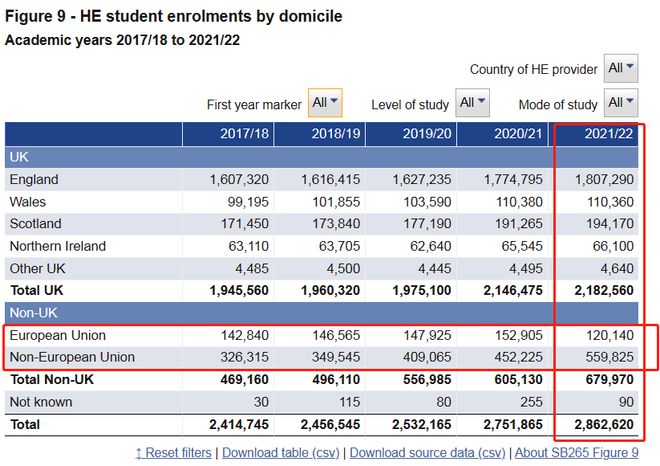
Task: Click European Union 2021/22 value 120,140
Action: coord(610,335)
